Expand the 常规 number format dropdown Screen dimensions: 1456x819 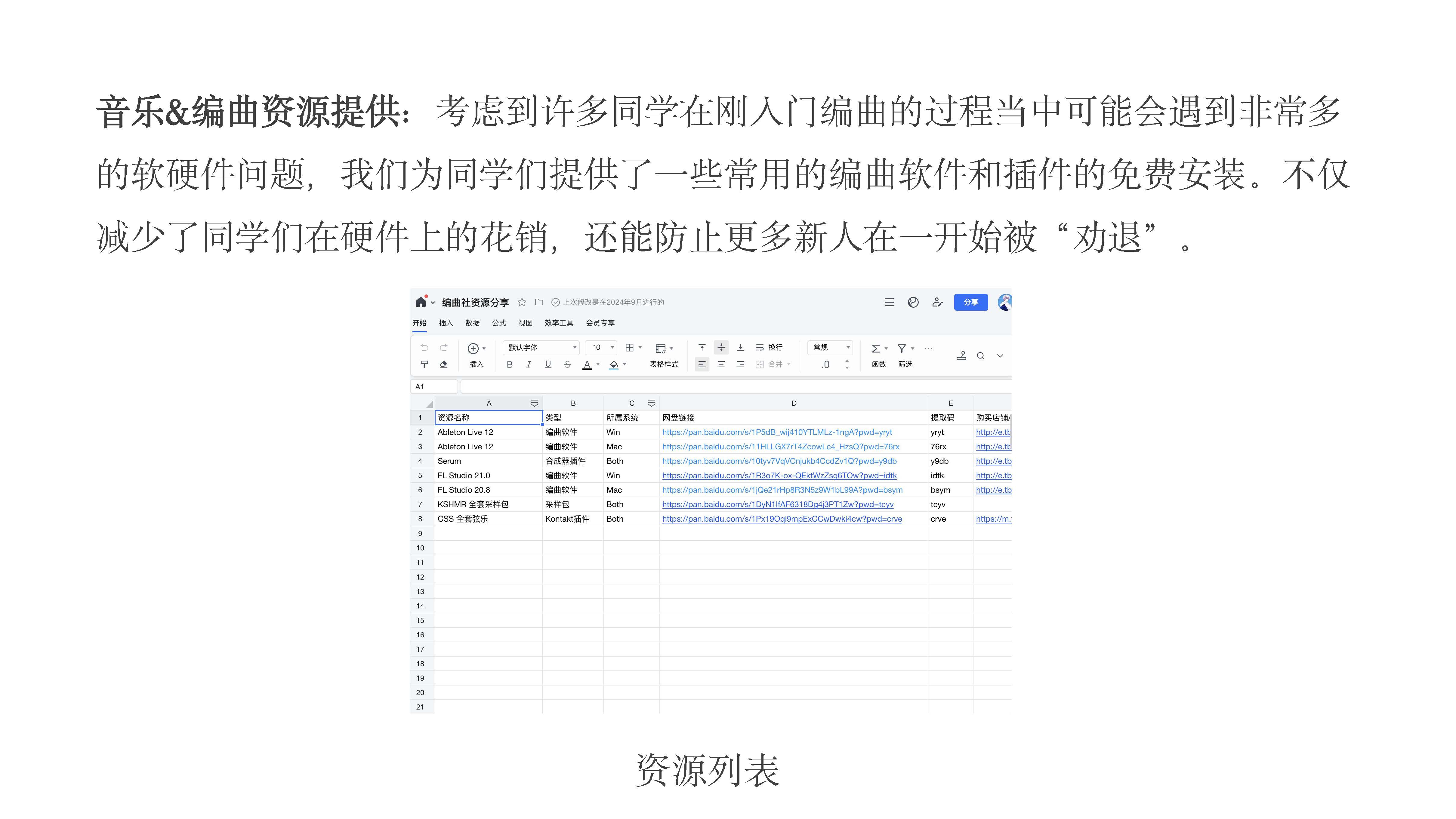pyautogui.click(x=830, y=348)
